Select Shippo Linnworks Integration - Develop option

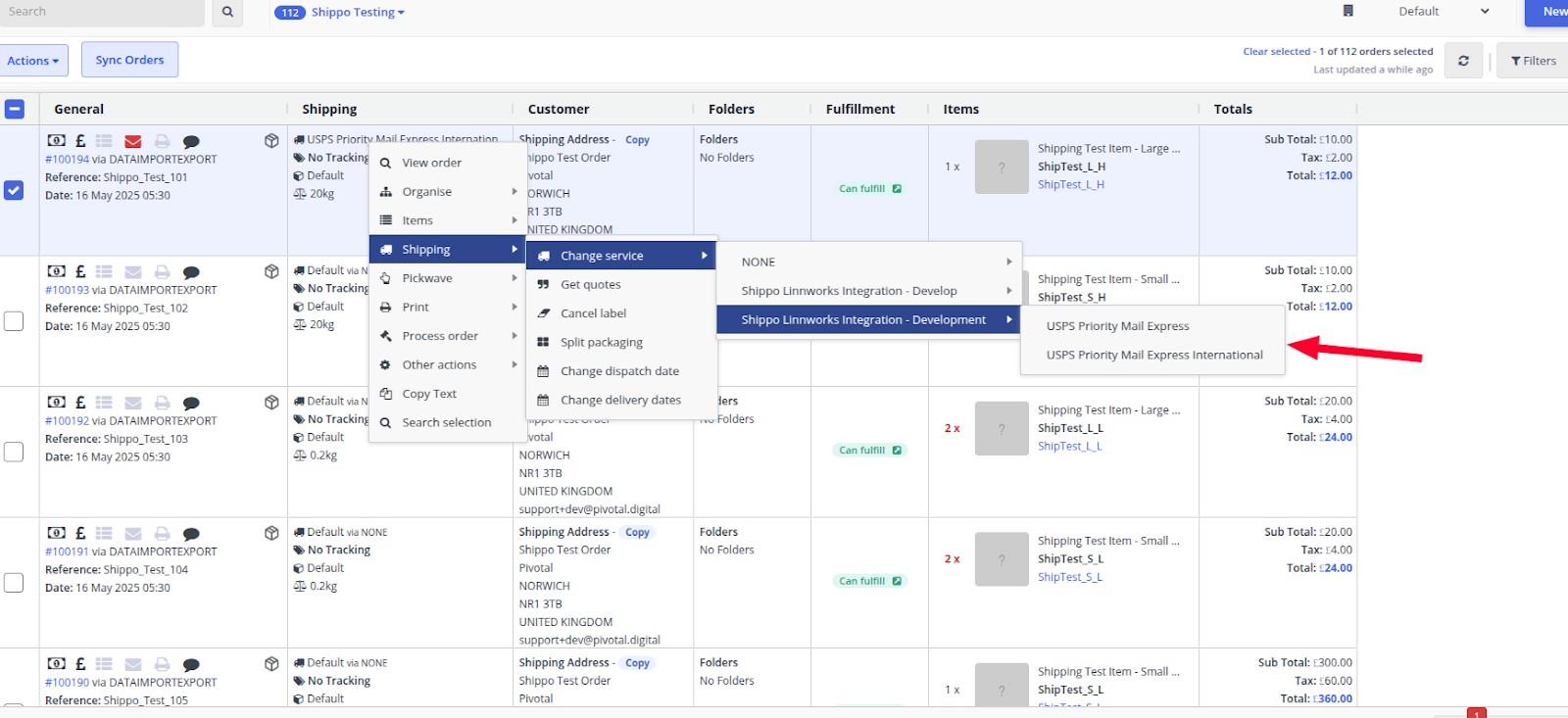868,291
